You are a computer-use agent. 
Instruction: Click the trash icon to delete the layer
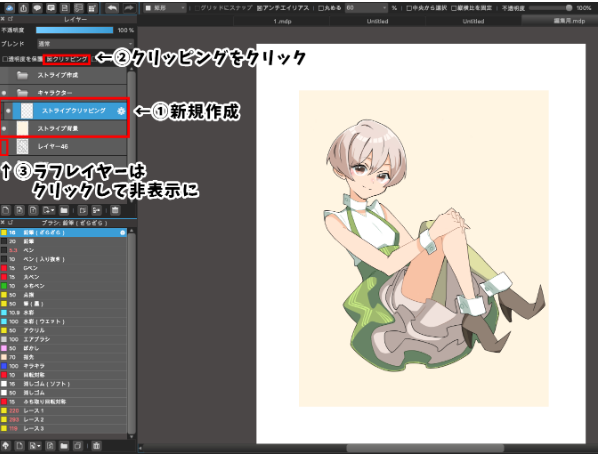coord(115,211)
